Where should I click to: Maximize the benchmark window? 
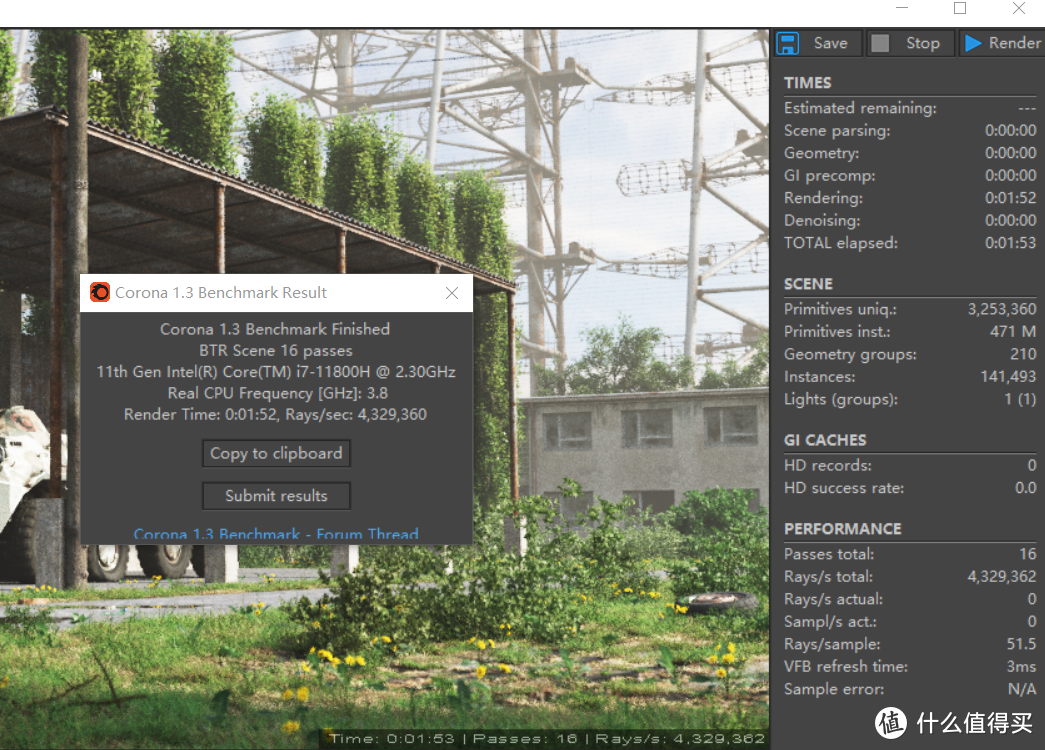[960, 8]
